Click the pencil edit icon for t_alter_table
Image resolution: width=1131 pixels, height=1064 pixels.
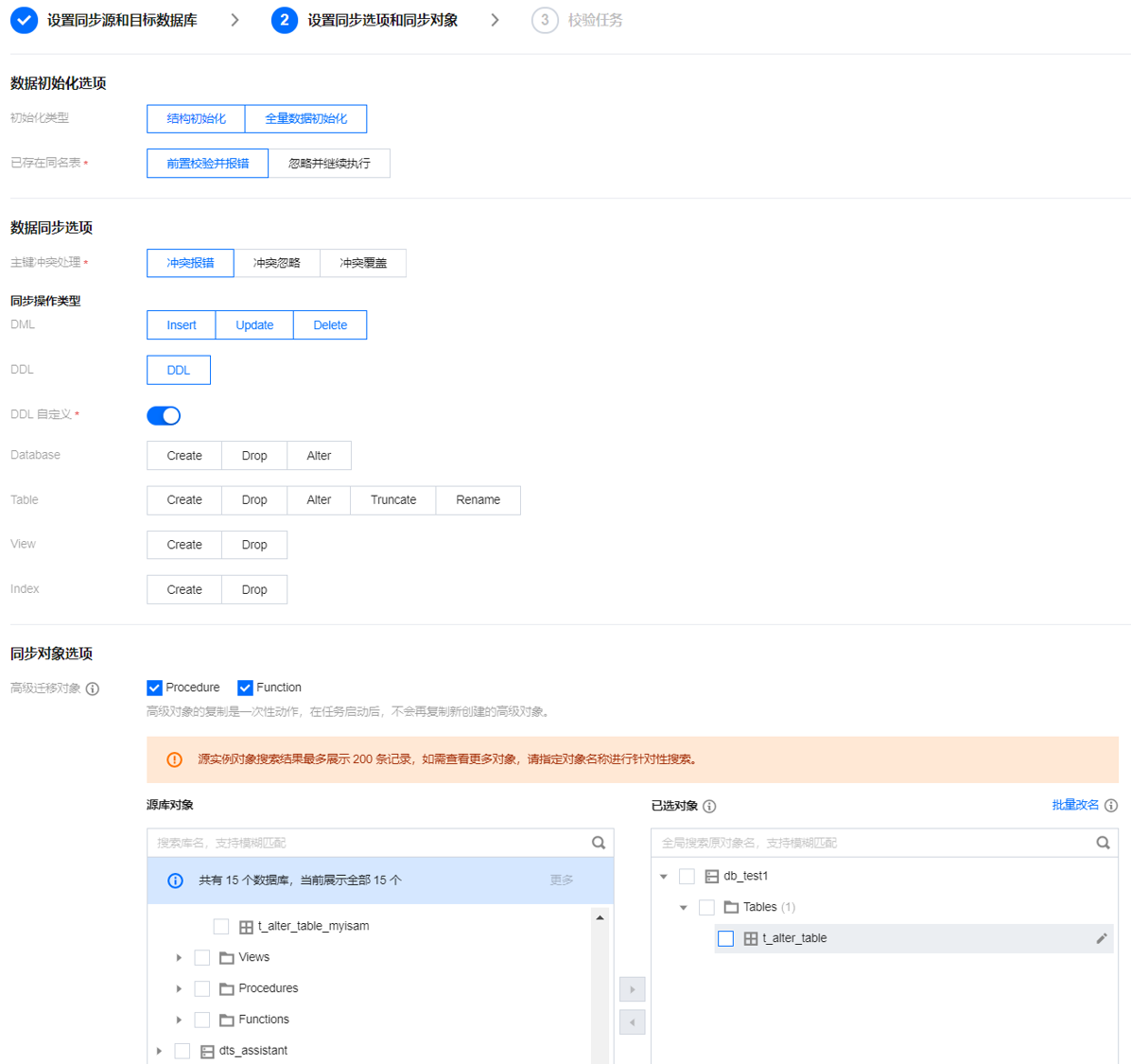click(x=1102, y=938)
